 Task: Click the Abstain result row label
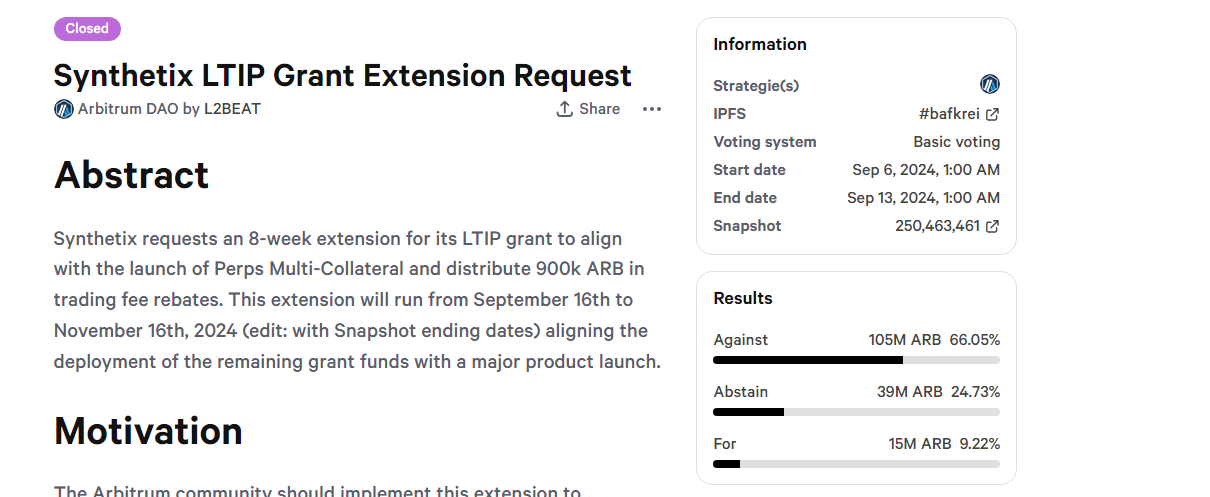tap(740, 392)
